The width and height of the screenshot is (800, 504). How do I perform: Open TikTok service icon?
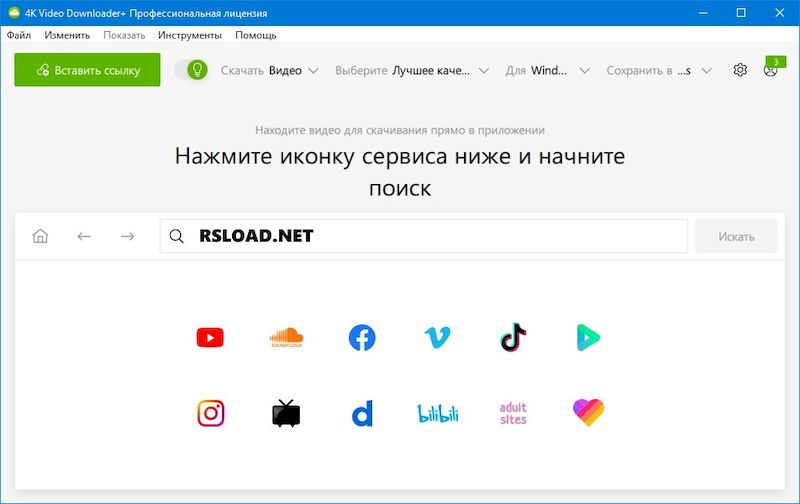(513, 337)
